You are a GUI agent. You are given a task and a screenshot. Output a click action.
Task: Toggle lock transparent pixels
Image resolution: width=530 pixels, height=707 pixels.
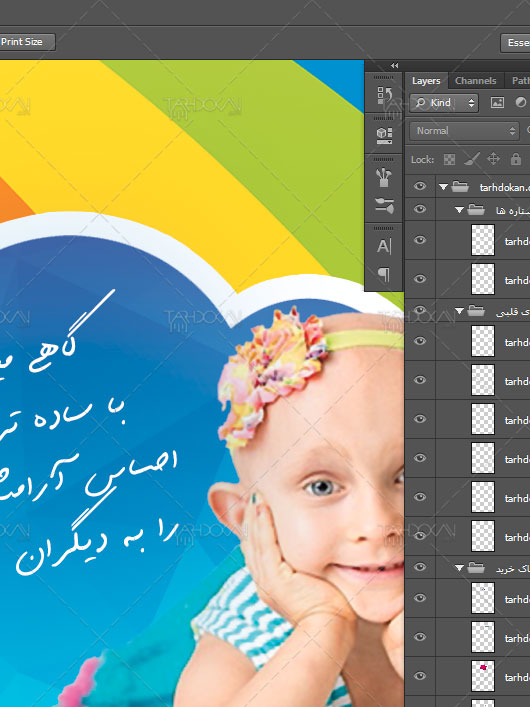pos(449,159)
